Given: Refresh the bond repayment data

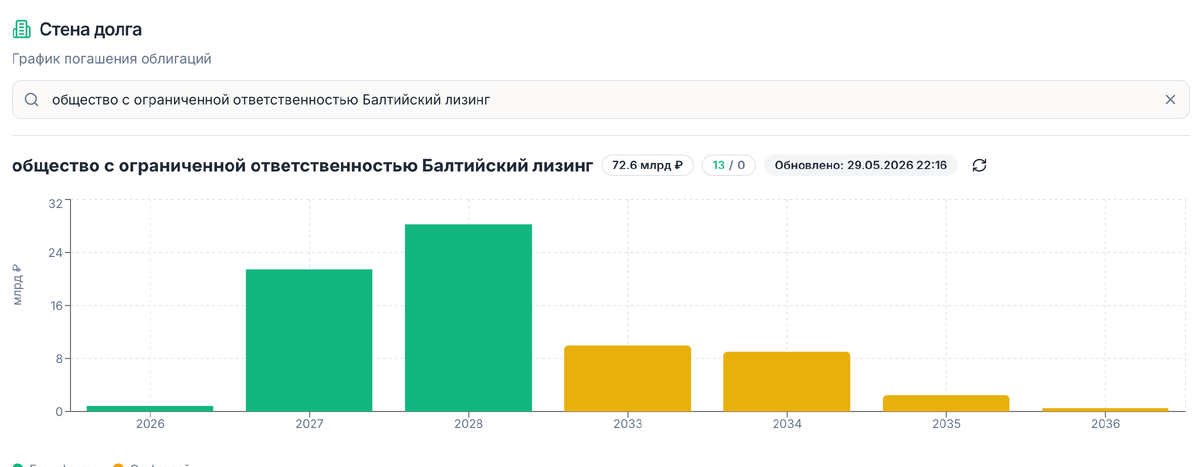Looking at the screenshot, I should click(x=979, y=165).
